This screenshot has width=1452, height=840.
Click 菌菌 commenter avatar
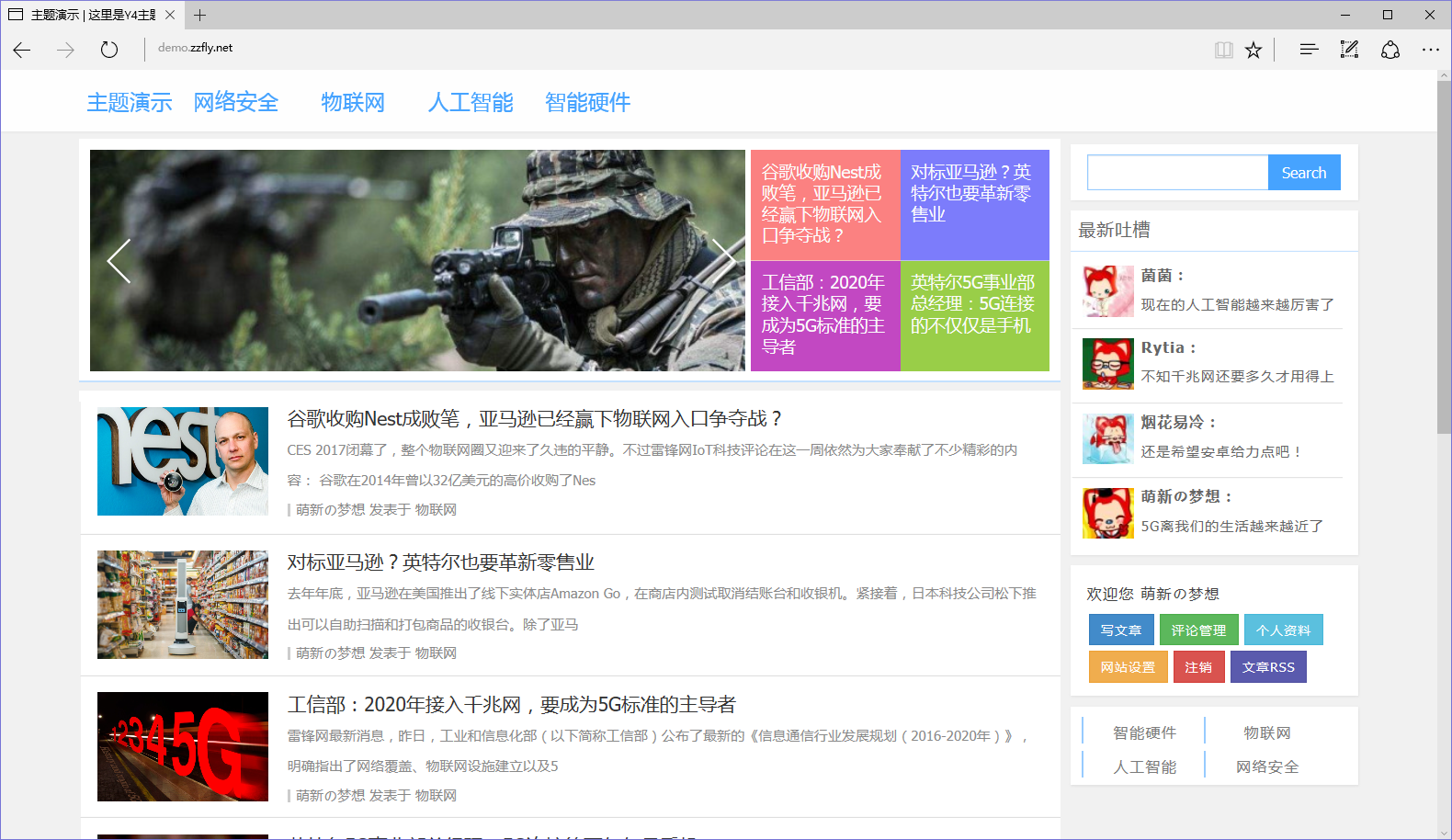(1108, 291)
